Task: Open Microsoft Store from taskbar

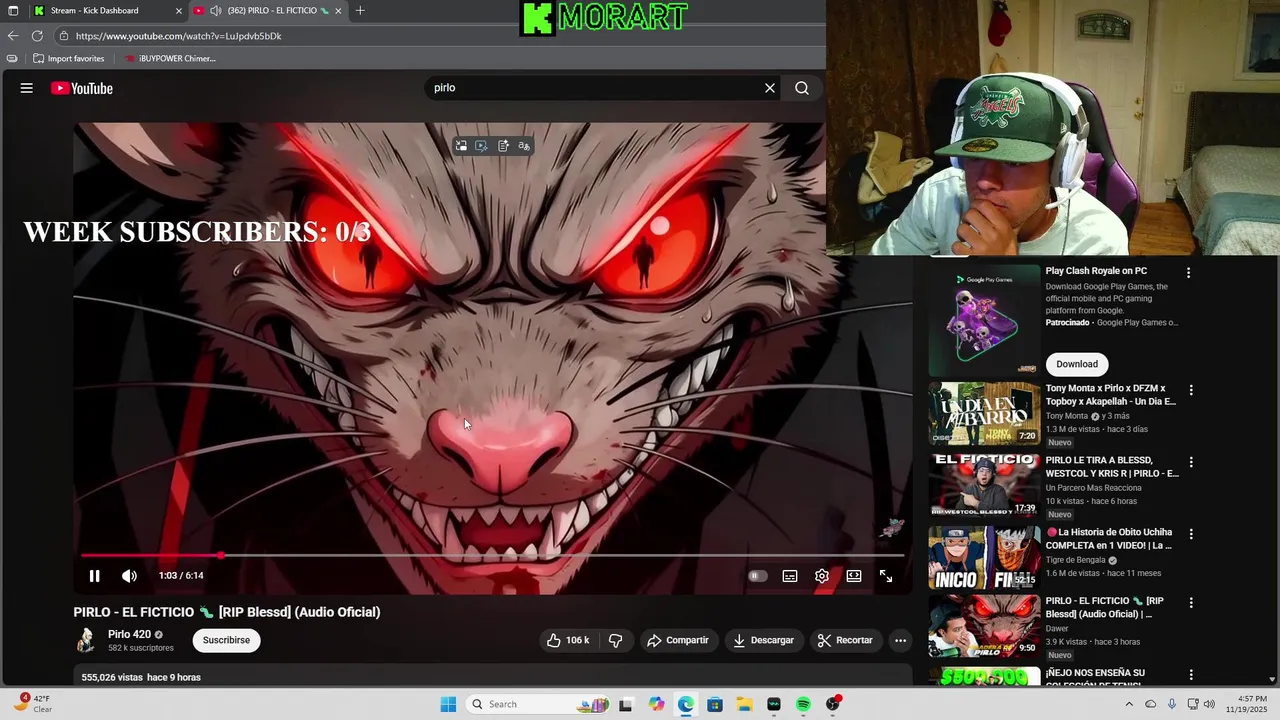Action: pyautogui.click(x=715, y=704)
